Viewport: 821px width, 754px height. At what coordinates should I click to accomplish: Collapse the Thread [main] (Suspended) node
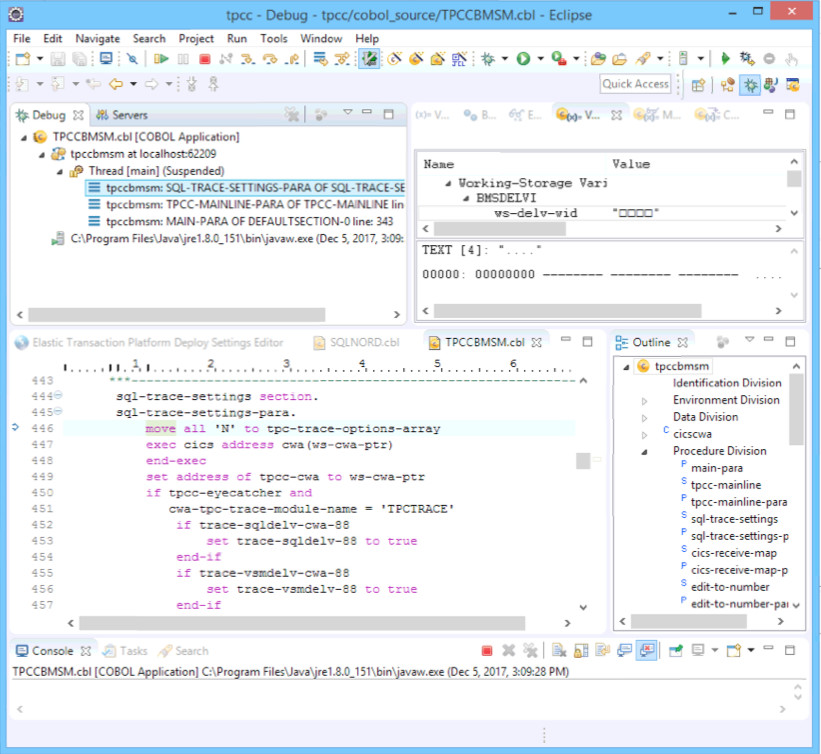tap(60, 172)
